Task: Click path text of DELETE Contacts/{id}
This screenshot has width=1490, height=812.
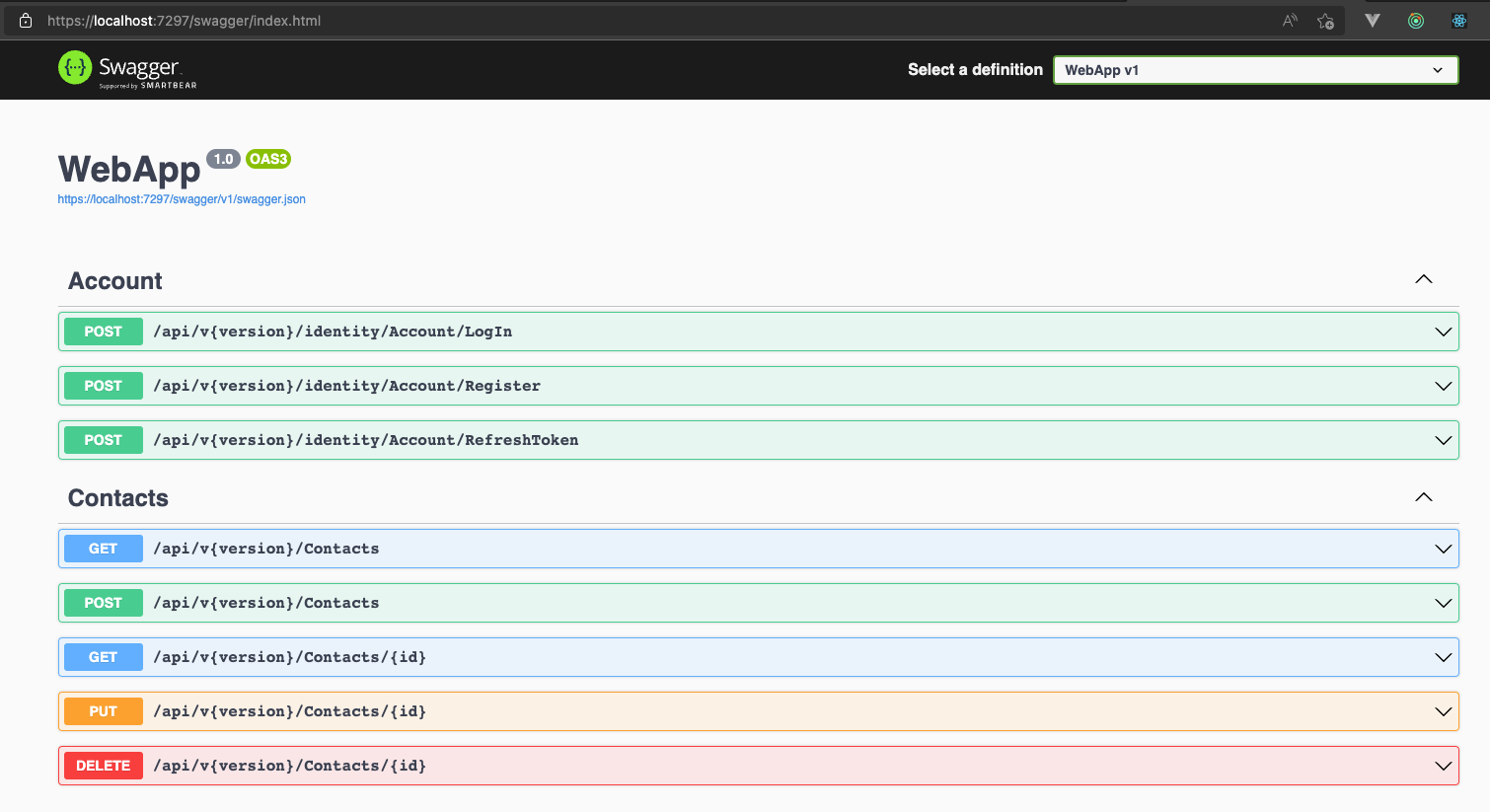Action: 290,766
